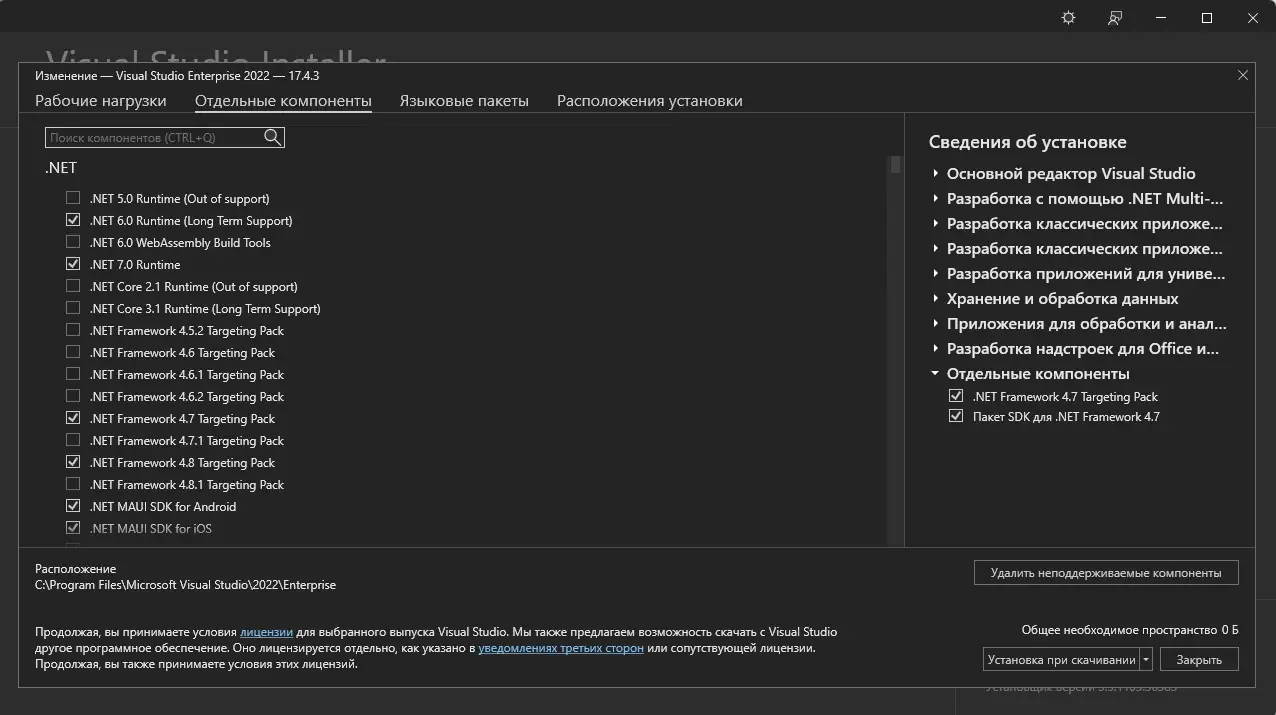Open the Language packs tab
1276x715 pixels.
(x=464, y=101)
